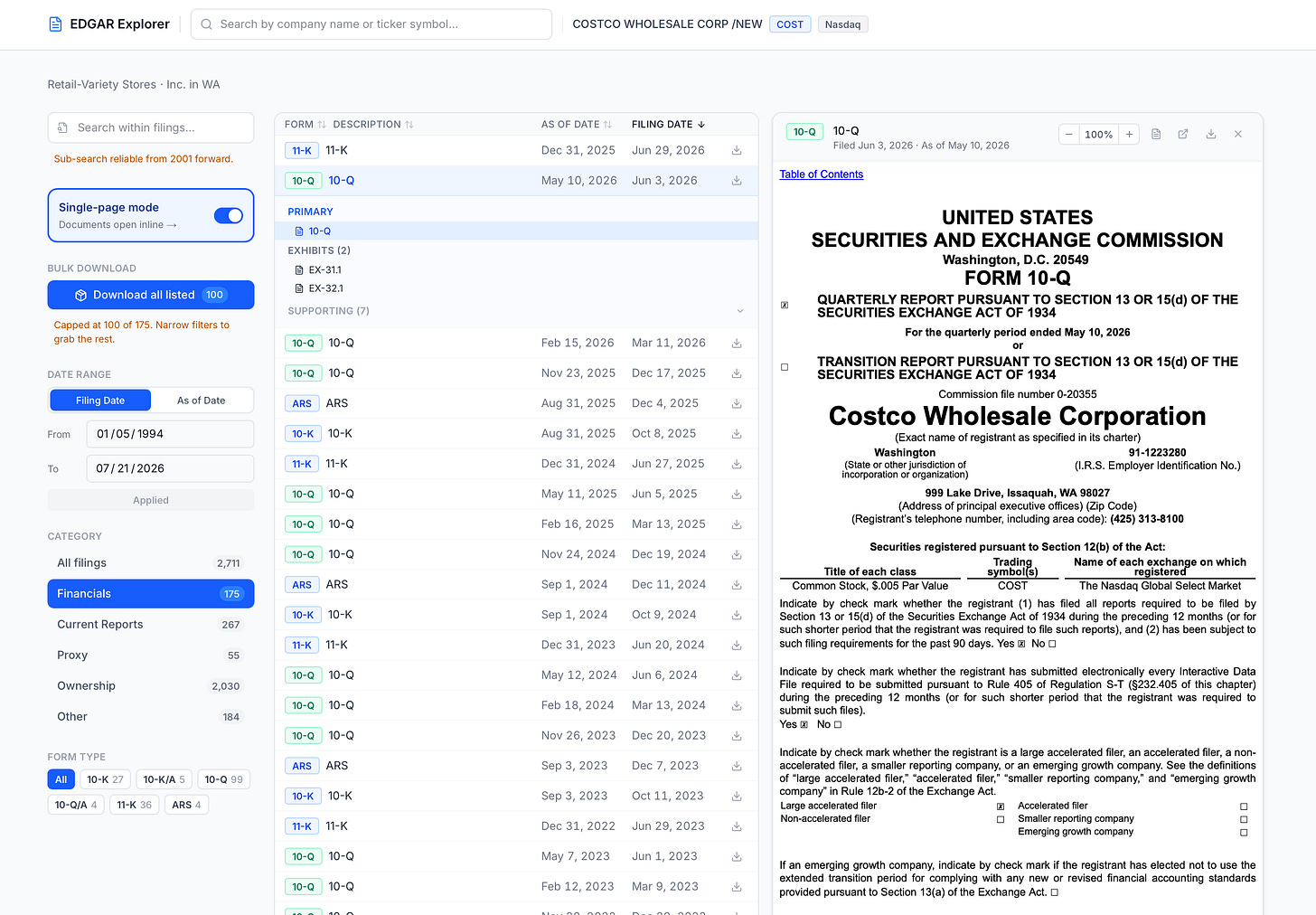Select Proxy category
The width and height of the screenshot is (1316, 915).
(x=151, y=656)
